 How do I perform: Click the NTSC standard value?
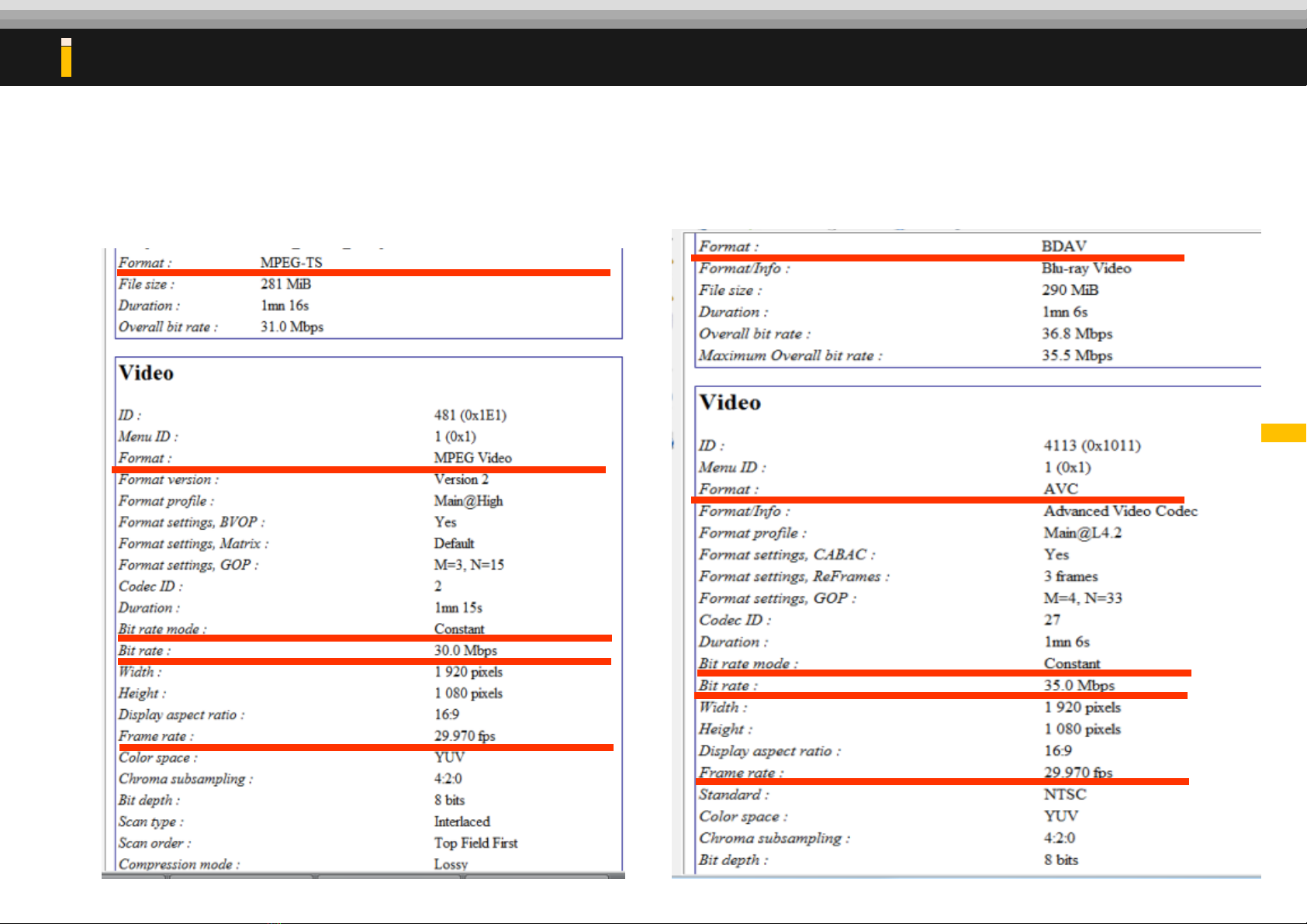pyautogui.click(x=1064, y=794)
